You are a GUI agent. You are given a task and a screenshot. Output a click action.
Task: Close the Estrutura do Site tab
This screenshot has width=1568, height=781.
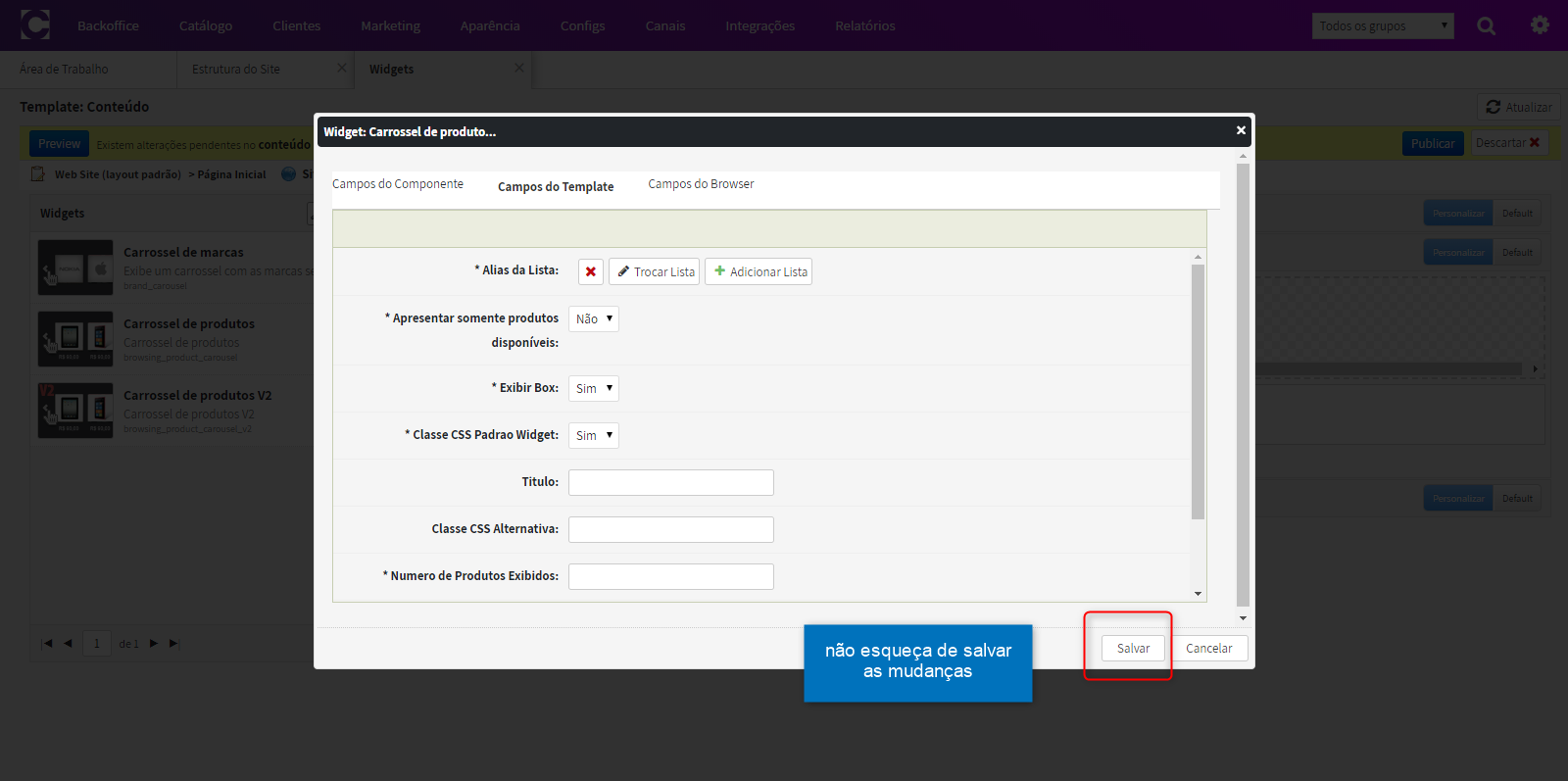tap(342, 68)
